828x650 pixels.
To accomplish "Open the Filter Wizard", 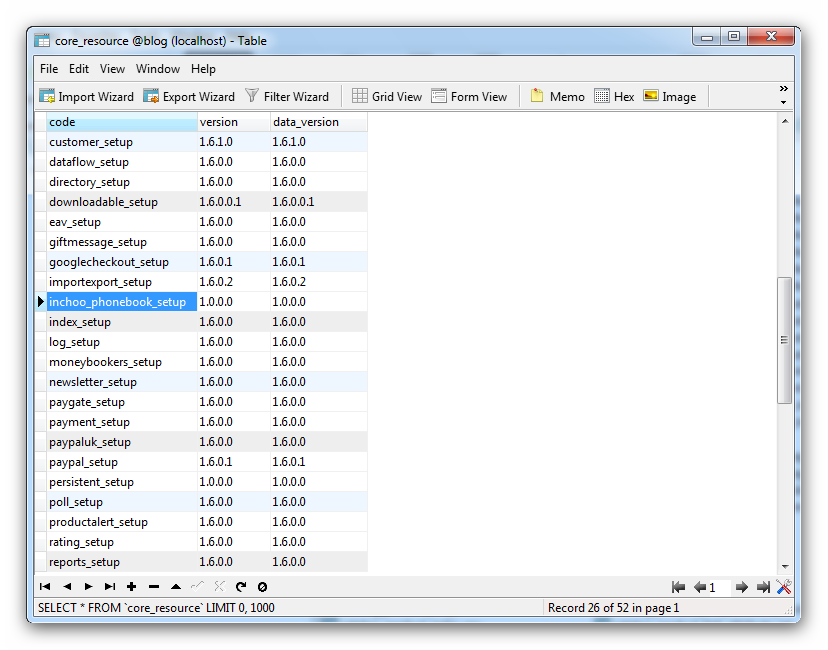I will coord(287,97).
